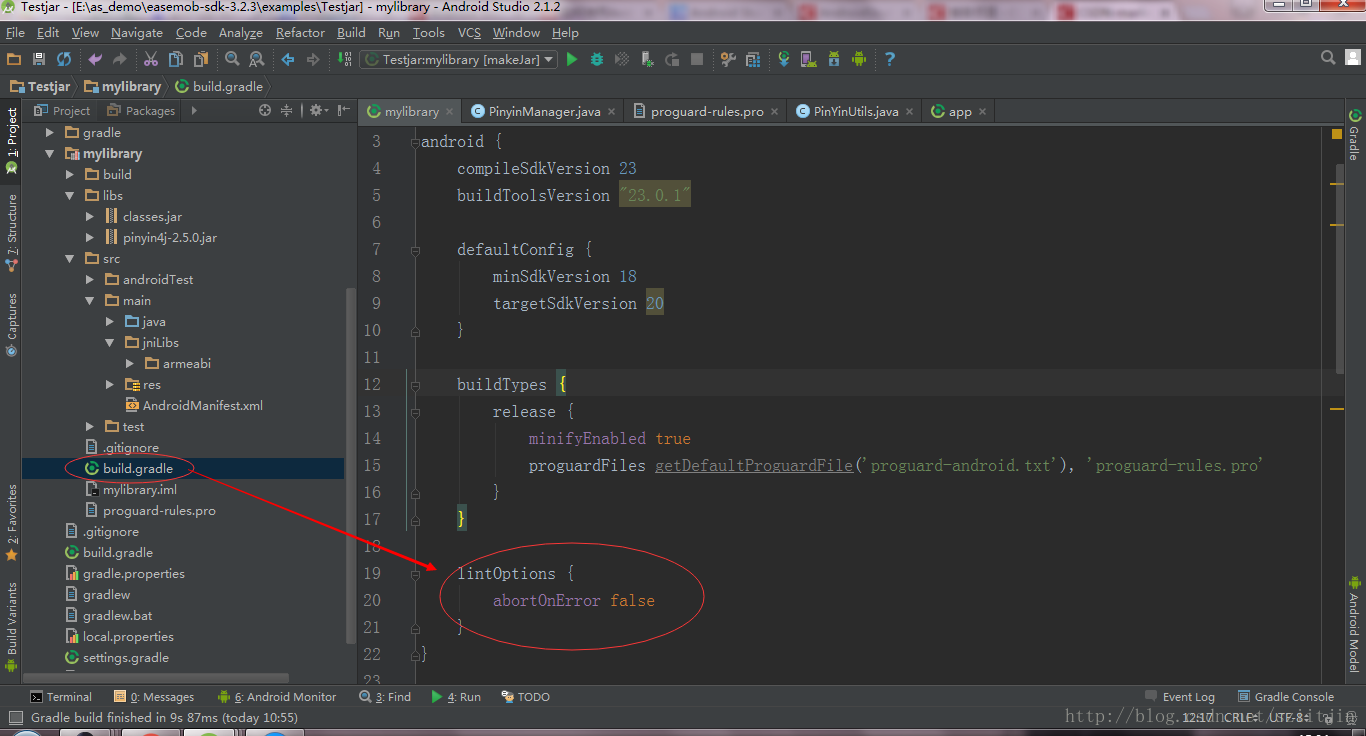Open the Terminal tool window
Viewport: 1366px width, 736px height.
[x=61, y=697]
